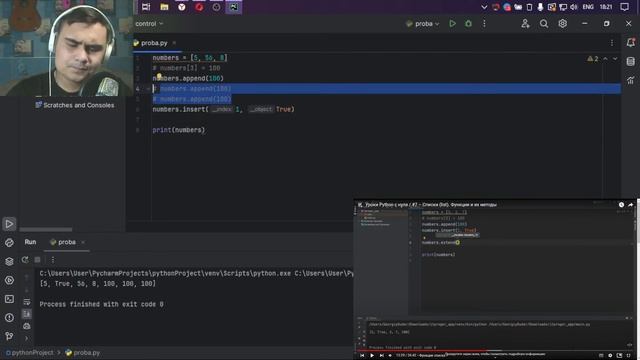The width and height of the screenshot is (640, 360).
Task: Click the Process finished with exit code text
Action: [x=101, y=304]
